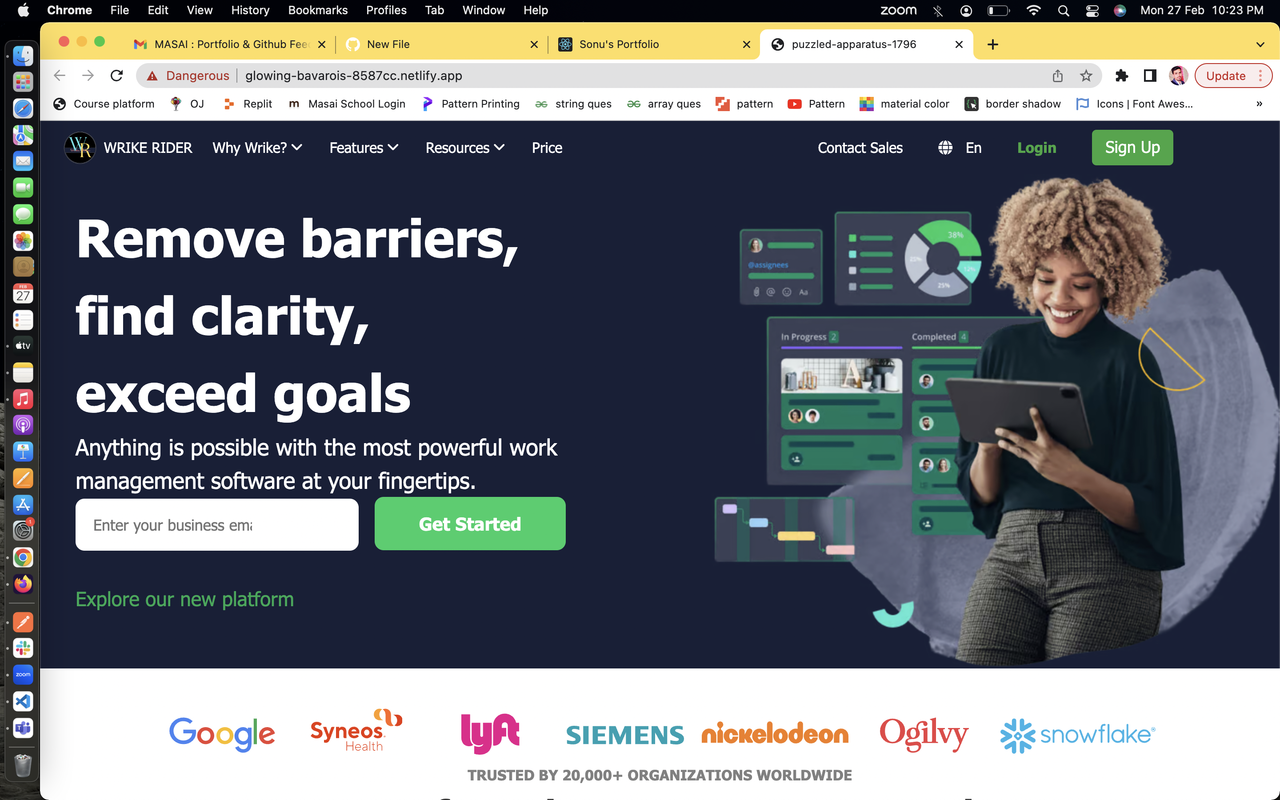Open the Explore our new platform link

(185, 599)
